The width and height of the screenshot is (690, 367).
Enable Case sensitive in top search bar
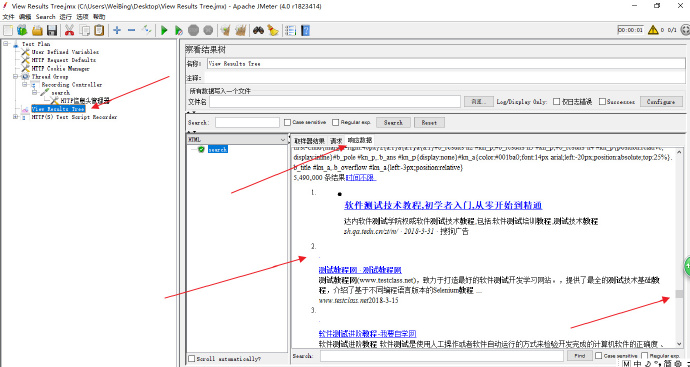[x=287, y=122]
